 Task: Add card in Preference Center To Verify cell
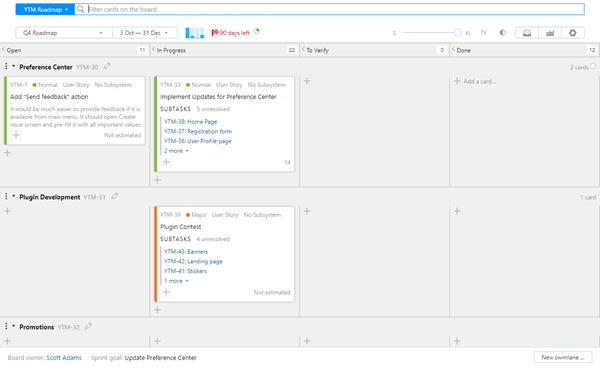(x=307, y=81)
